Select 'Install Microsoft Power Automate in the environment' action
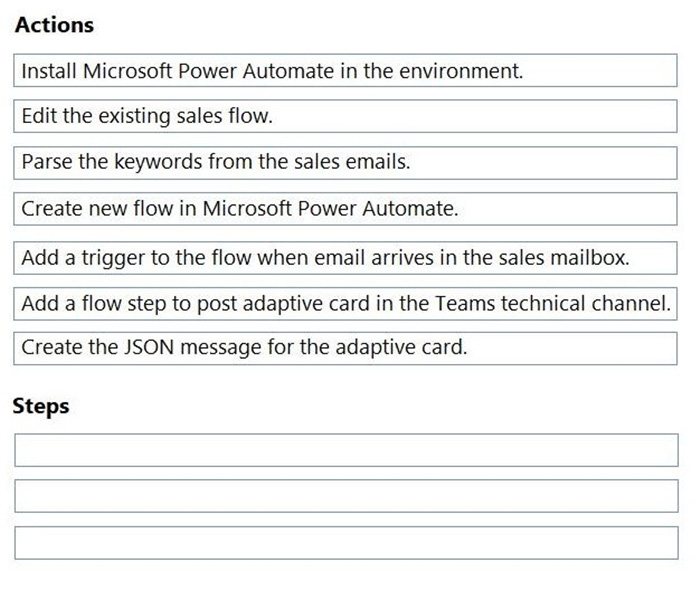700x591 pixels. [346, 71]
